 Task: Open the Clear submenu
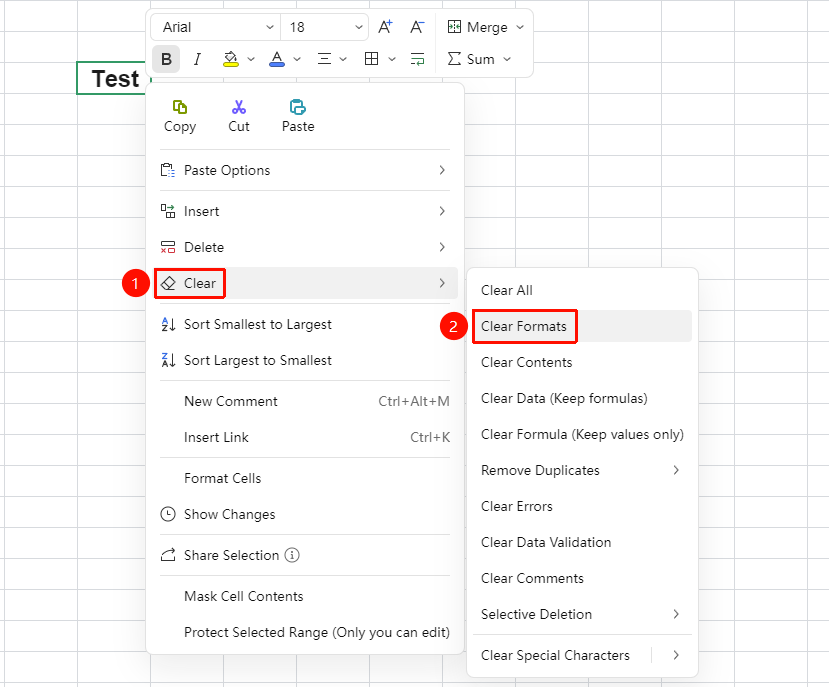[x=305, y=283]
